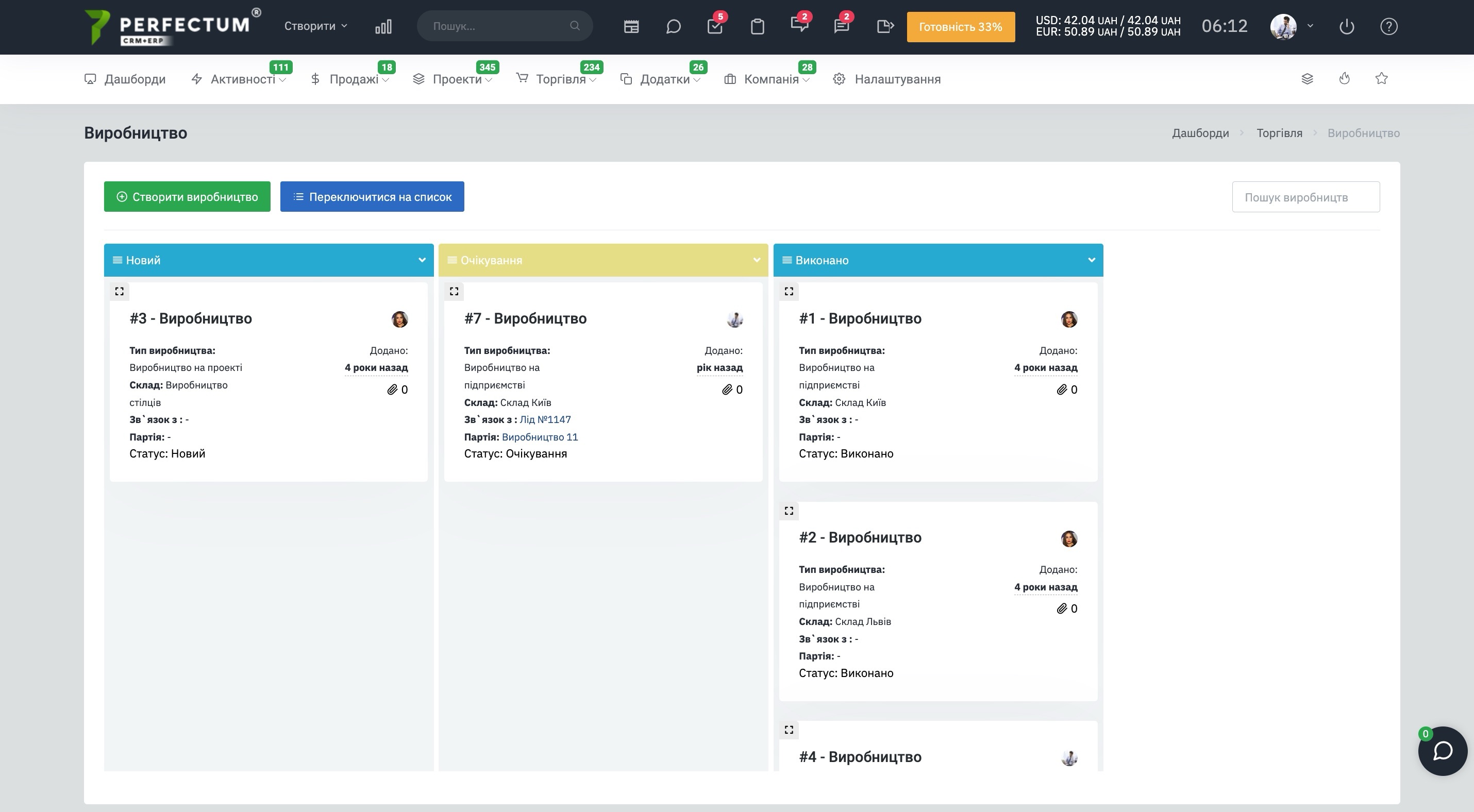Open the lined message icon with badge
The height and width of the screenshot is (812, 1474).
coord(842,25)
